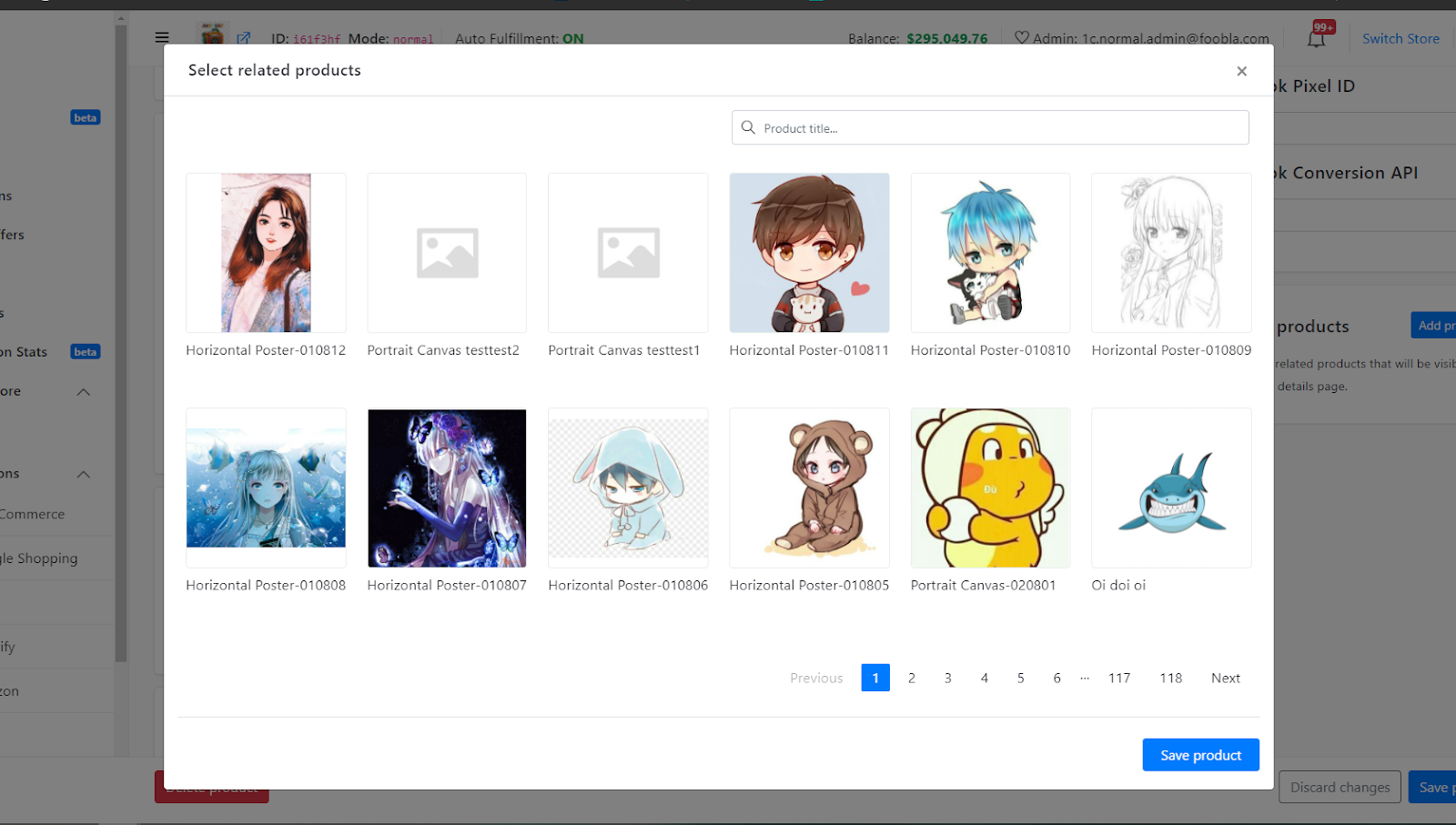This screenshot has width=1456, height=825.
Task: Click the Horizontal Poster-010808 title
Action: (x=266, y=586)
